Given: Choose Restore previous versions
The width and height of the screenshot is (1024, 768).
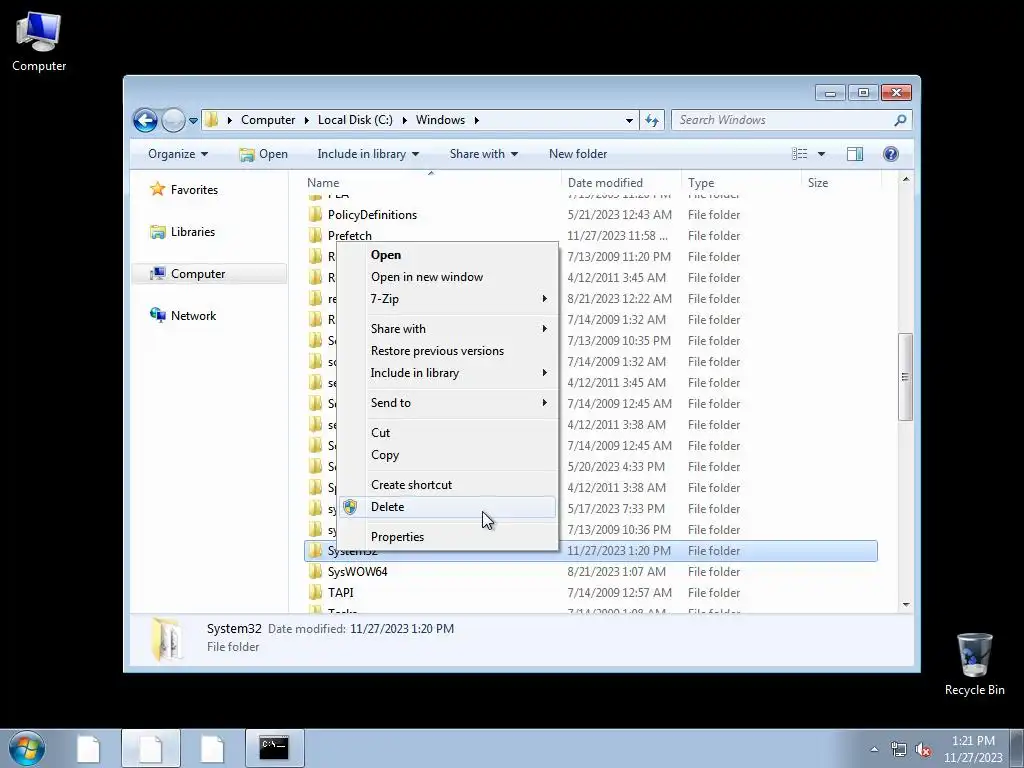Looking at the screenshot, I should (447, 351).
